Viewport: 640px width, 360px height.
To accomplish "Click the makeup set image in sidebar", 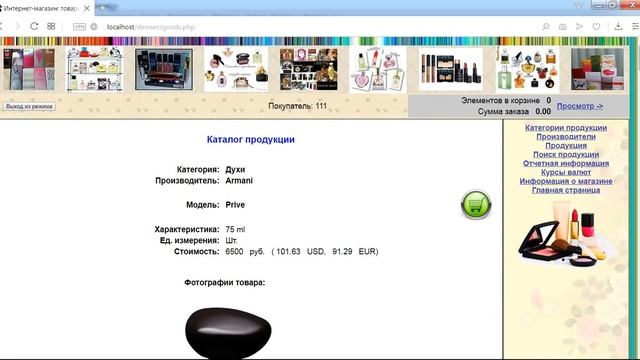I will [x=565, y=233].
